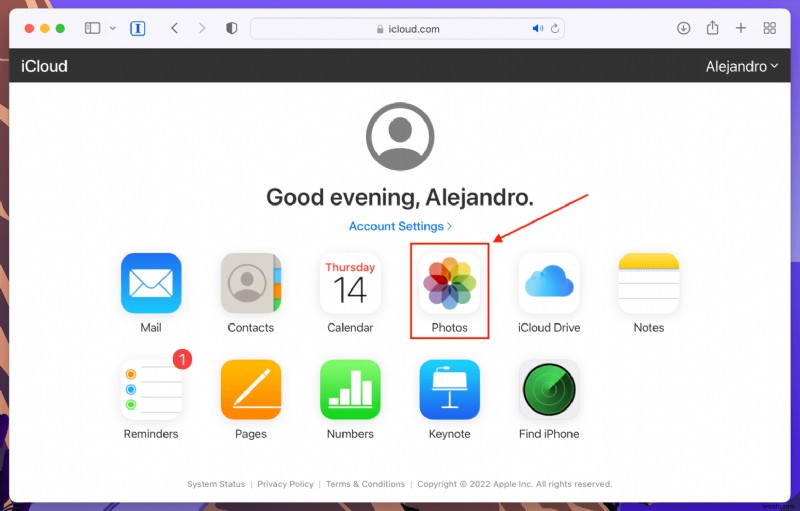This screenshot has width=800, height=511.
Task: Click the copyright 2022 Apple Inc. text
Action: pyautogui.click(x=514, y=484)
